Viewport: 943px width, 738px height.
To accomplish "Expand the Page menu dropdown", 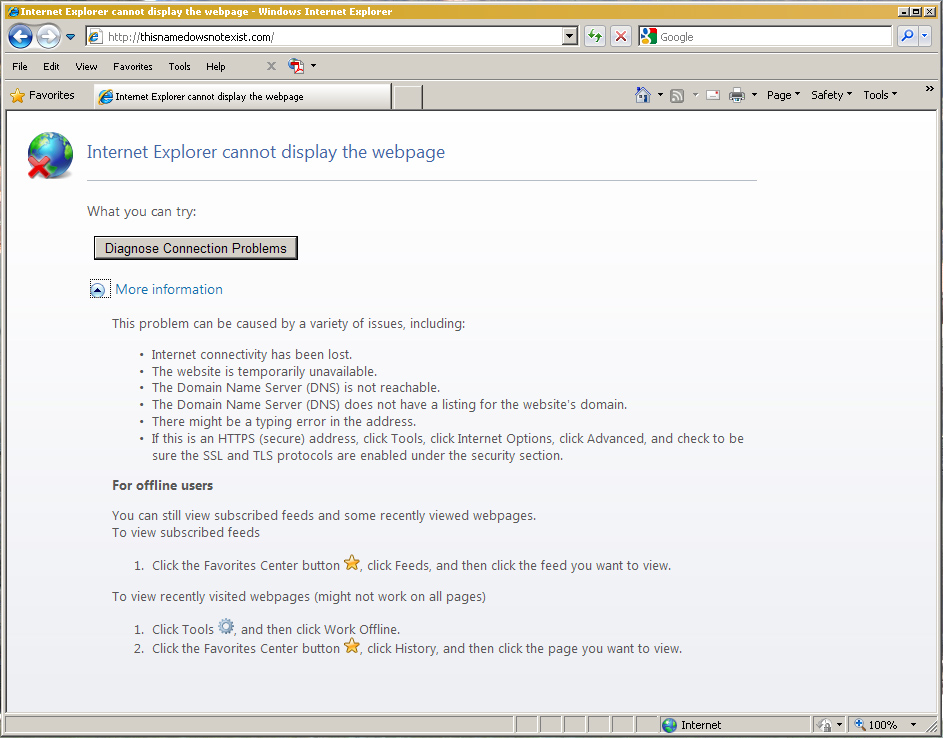I will pos(783,95).
